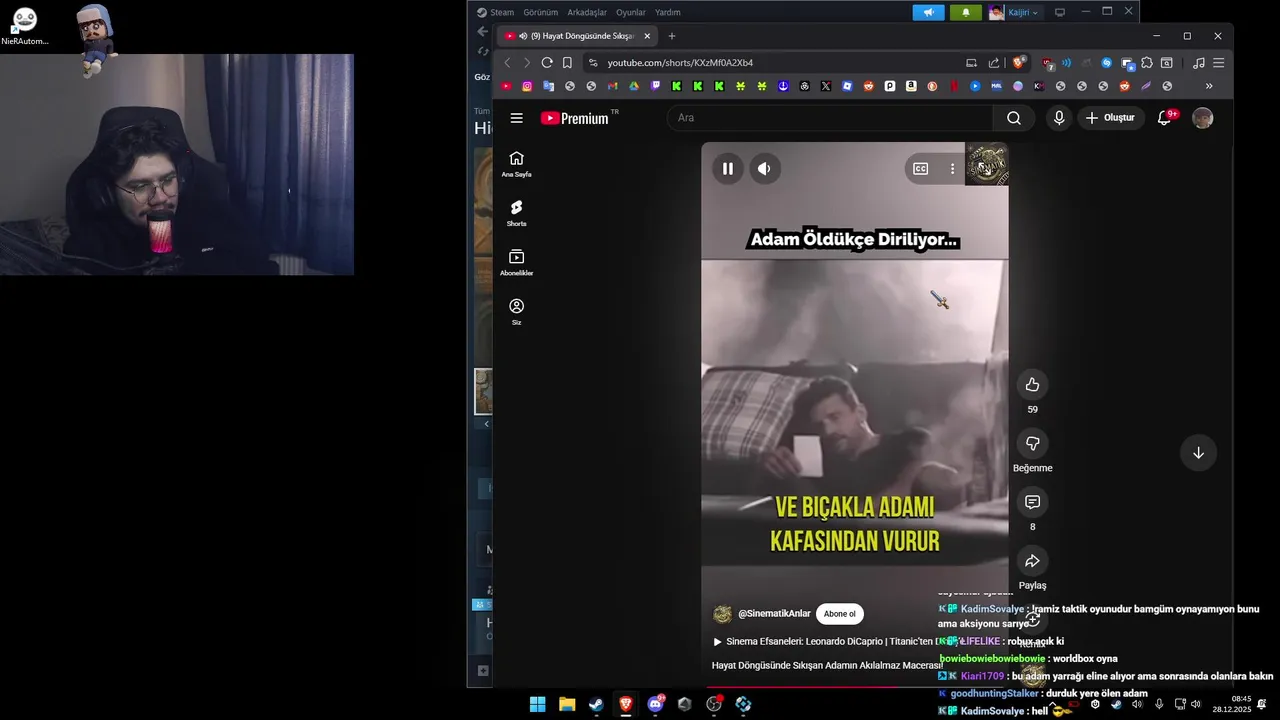Bookmark this page in Brave

[567, 63]
